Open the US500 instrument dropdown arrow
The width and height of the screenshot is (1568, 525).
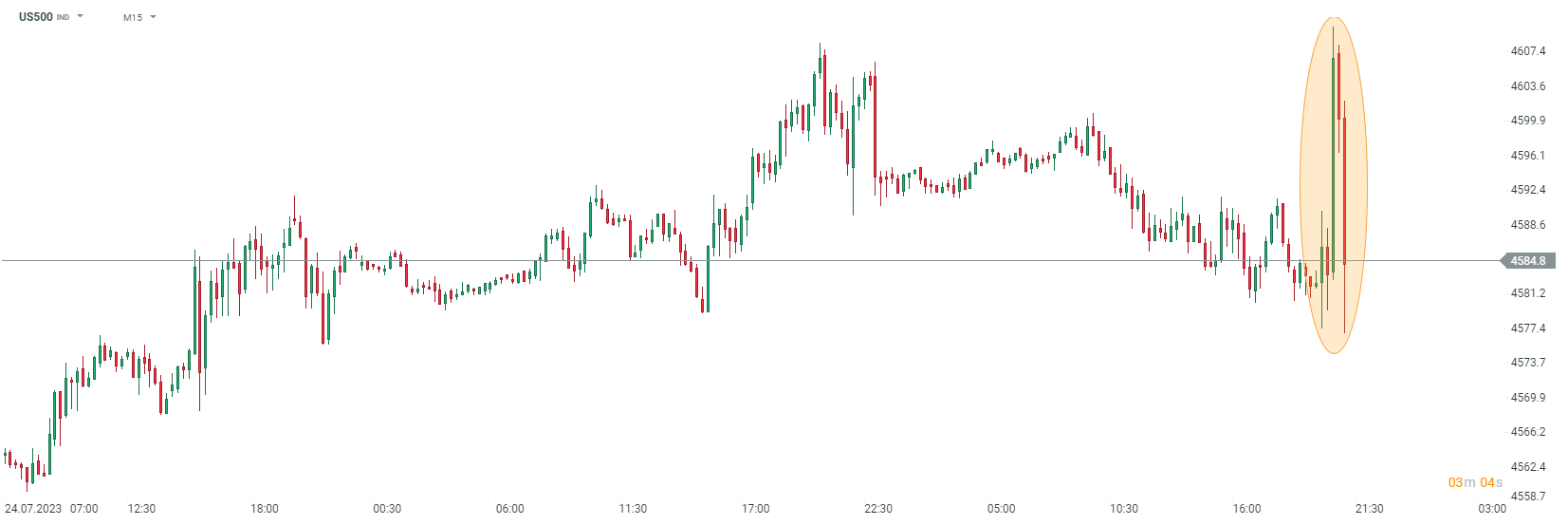tap(81, 16)
